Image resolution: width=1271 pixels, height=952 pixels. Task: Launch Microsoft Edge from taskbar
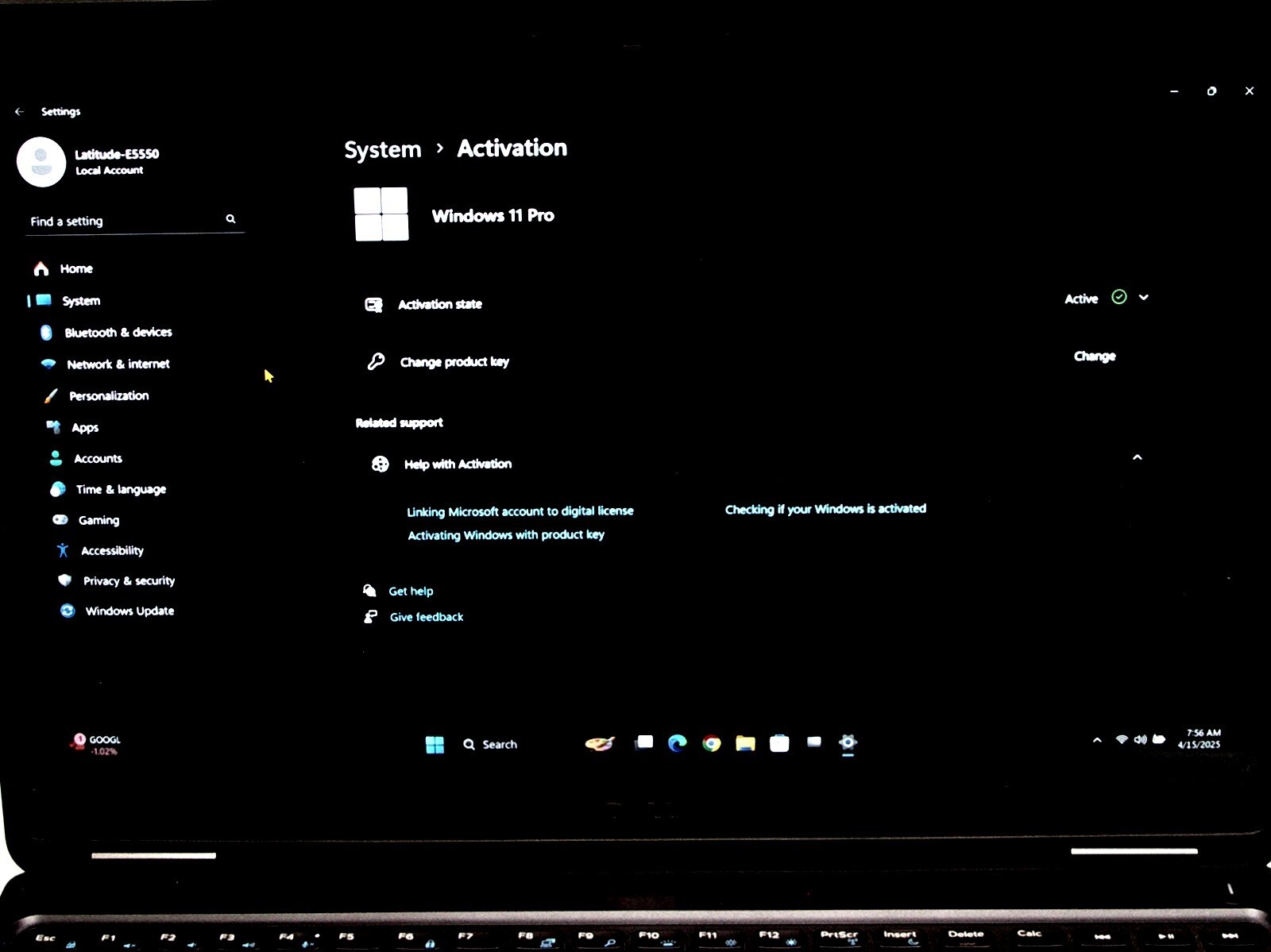pyautogui.click(x=678, y=743)
